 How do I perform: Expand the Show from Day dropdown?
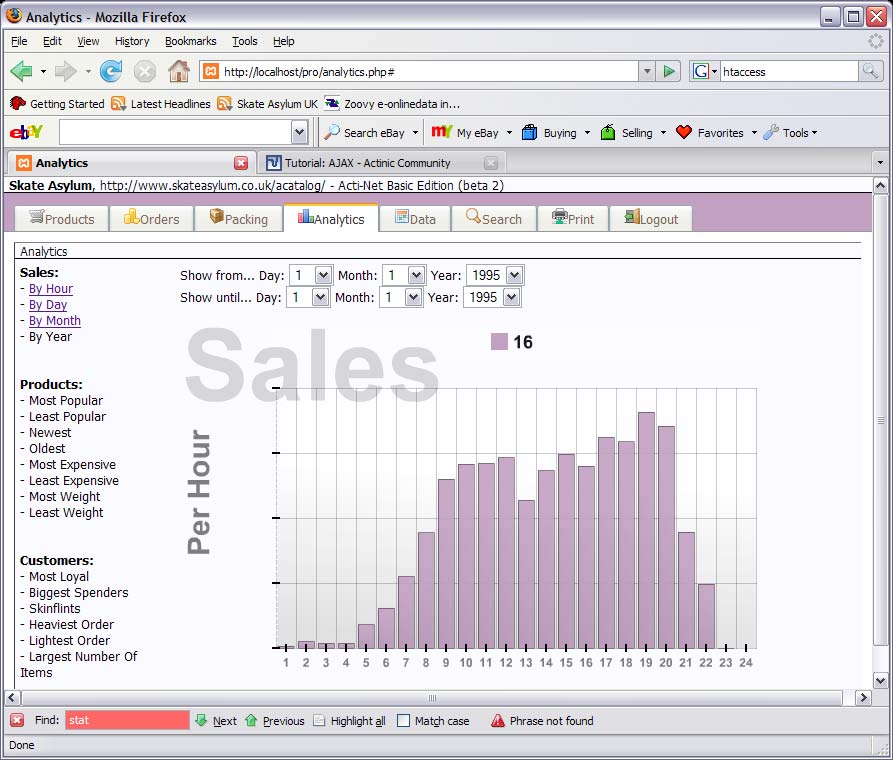coord(323,275)
